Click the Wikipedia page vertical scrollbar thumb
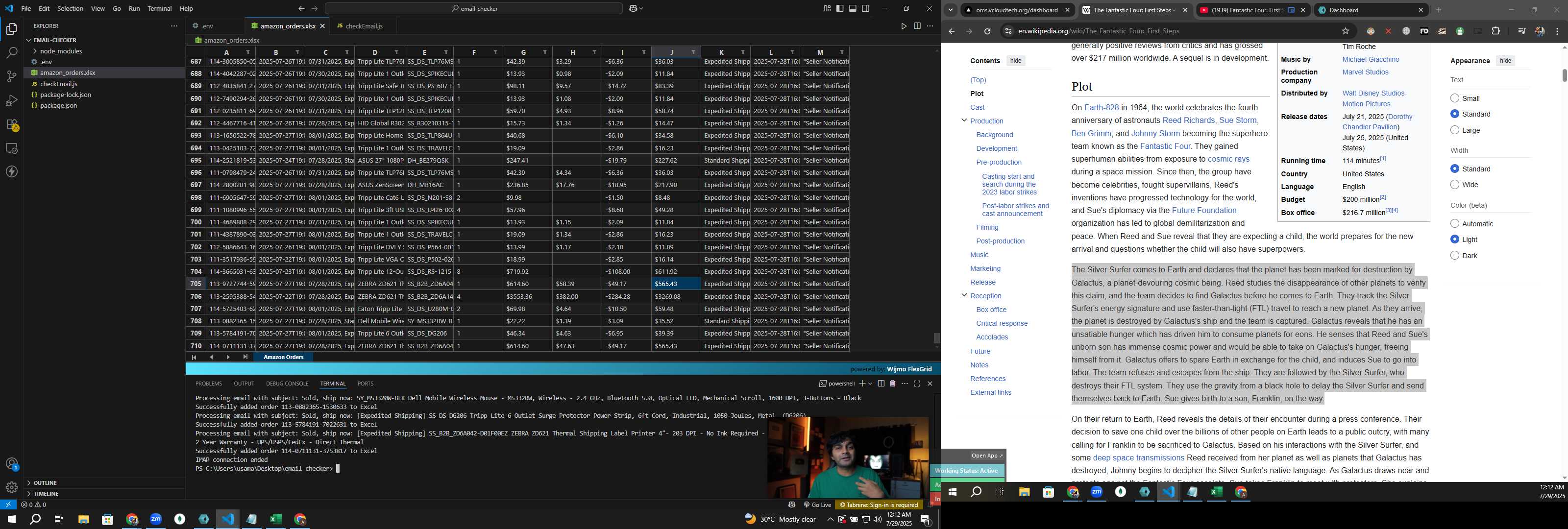This screenshot has width=1568, height=529. [1564, 75]
